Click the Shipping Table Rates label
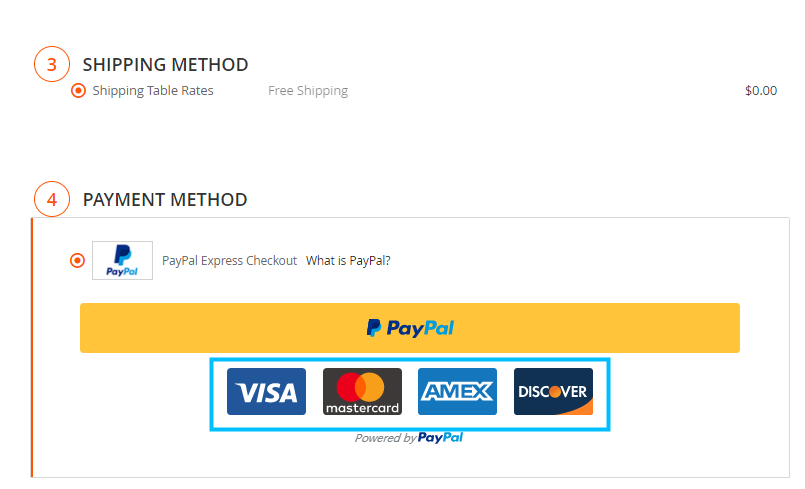 pos(153,91)
